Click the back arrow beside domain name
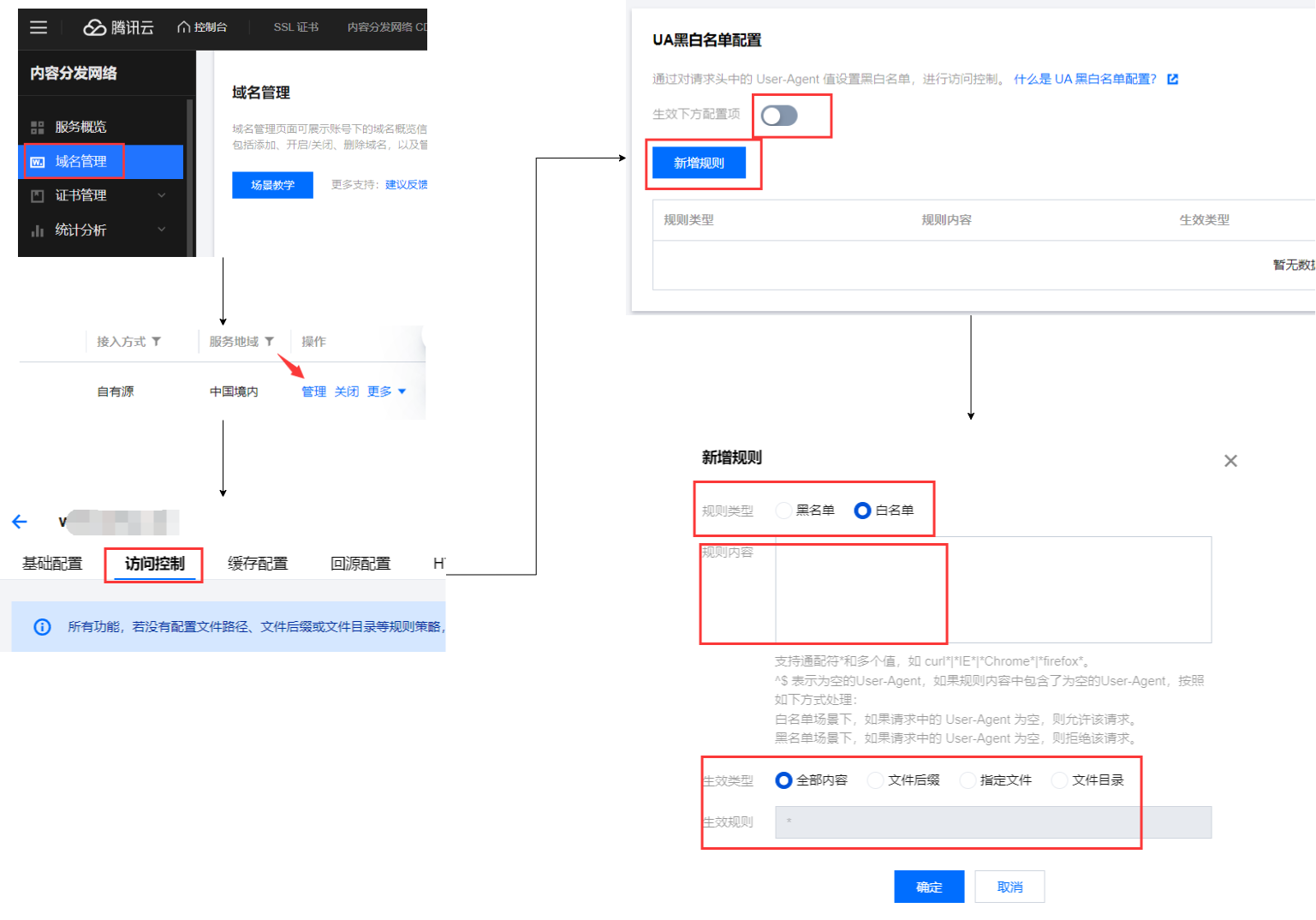The width and height of the screenshot is (1316, 920). point(20,522)
